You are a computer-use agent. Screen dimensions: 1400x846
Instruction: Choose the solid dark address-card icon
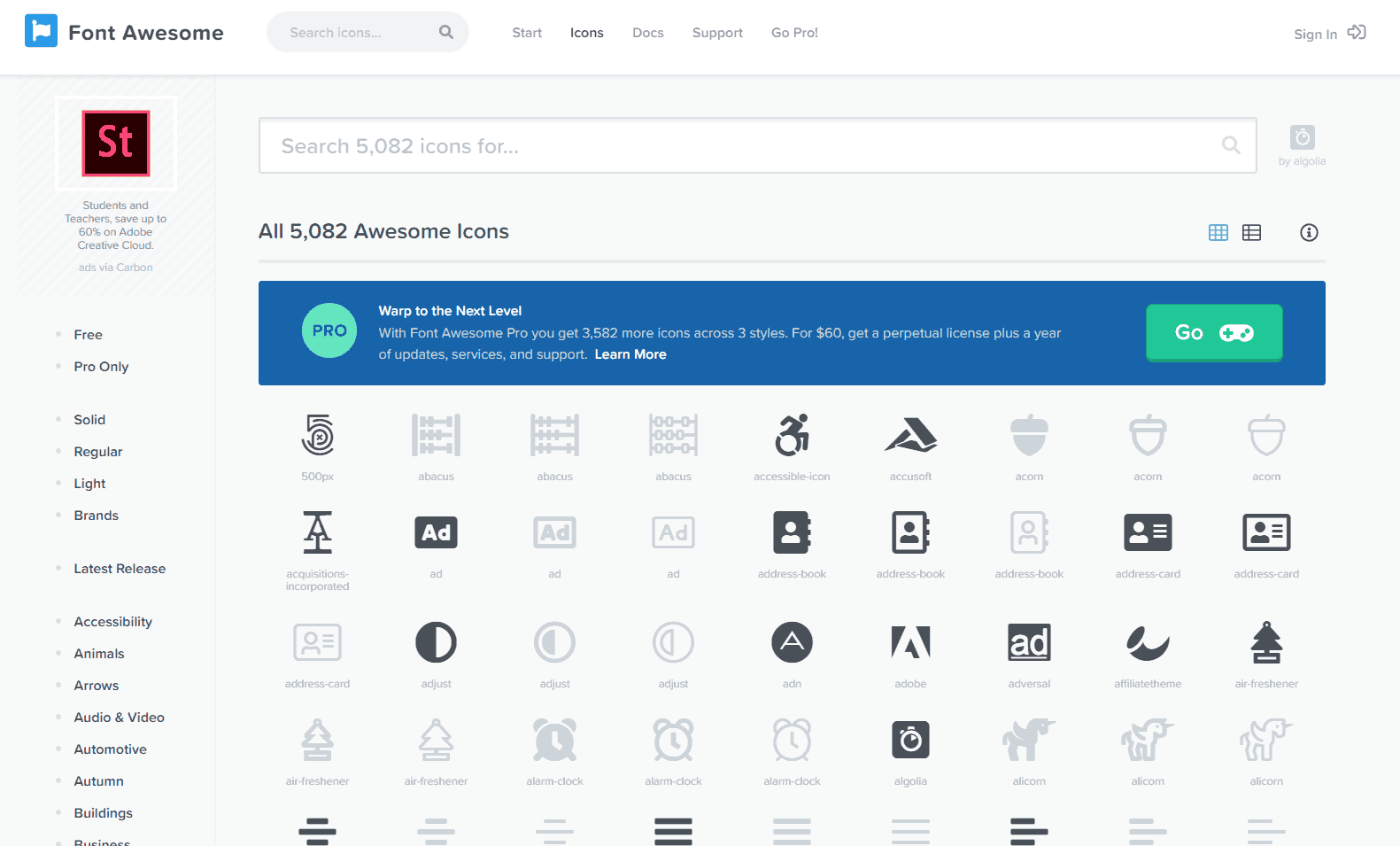[x=1148, y=532]
